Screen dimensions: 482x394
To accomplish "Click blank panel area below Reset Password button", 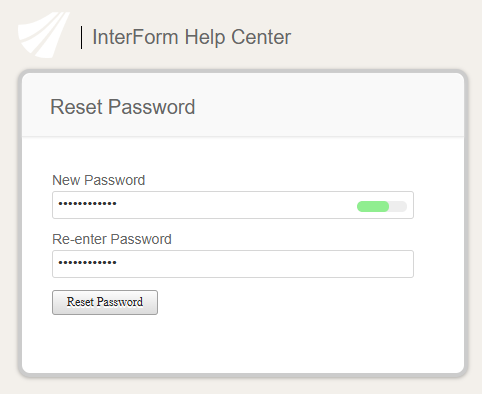I will pos(243,343).
